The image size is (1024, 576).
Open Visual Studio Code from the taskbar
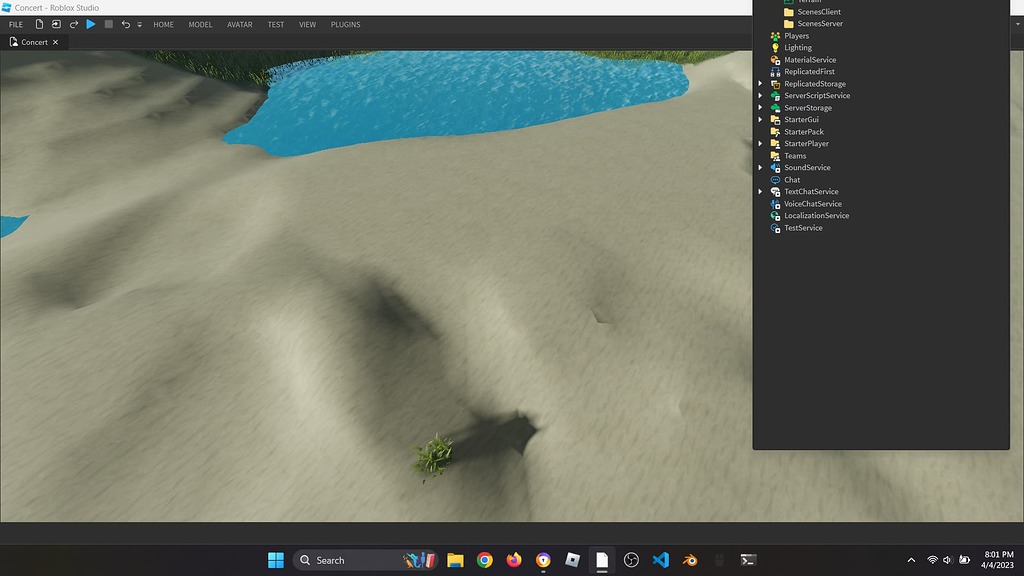pyautogui.click(x=663, y=560)
